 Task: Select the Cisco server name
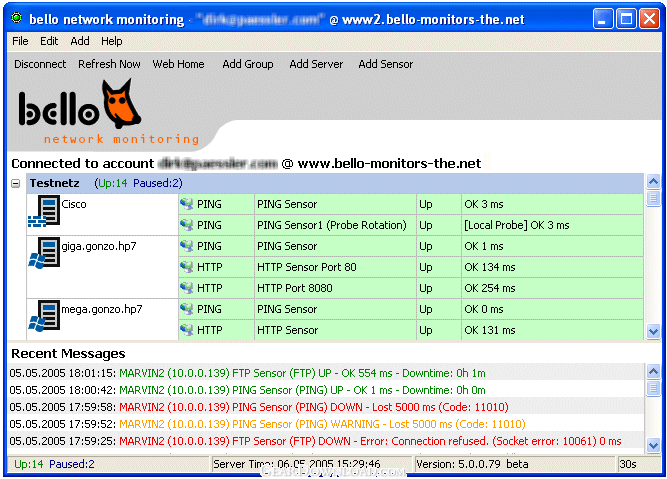[x=74, y=204]
